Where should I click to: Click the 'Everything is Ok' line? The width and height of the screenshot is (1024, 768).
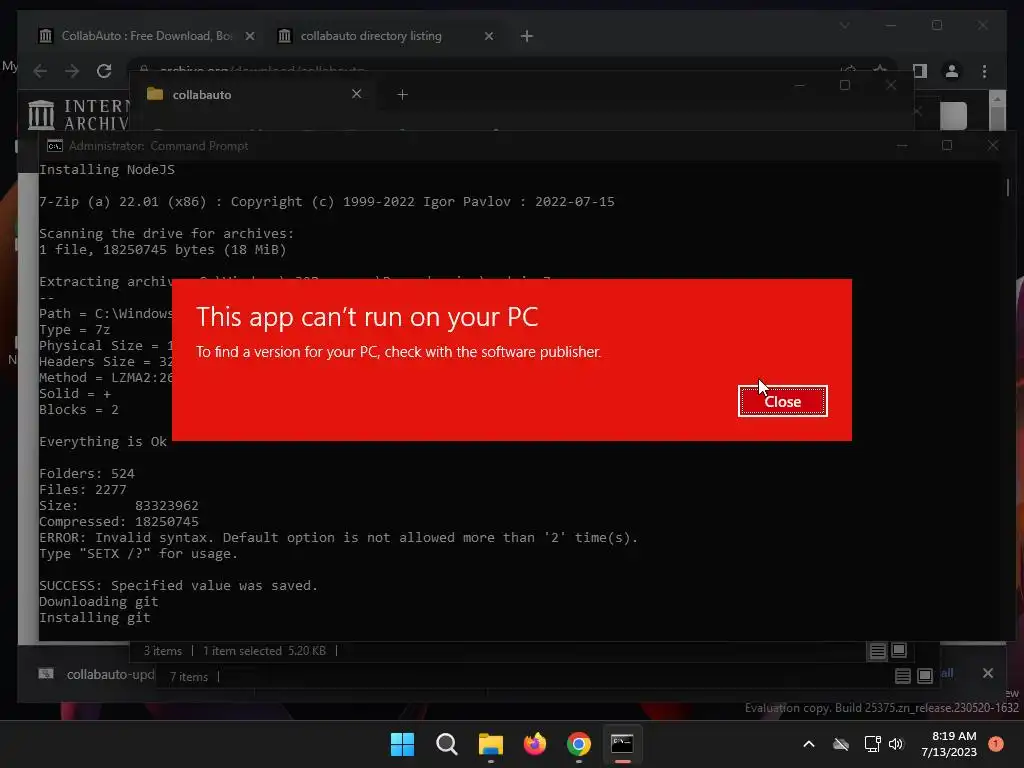click(x=103, y=441)
